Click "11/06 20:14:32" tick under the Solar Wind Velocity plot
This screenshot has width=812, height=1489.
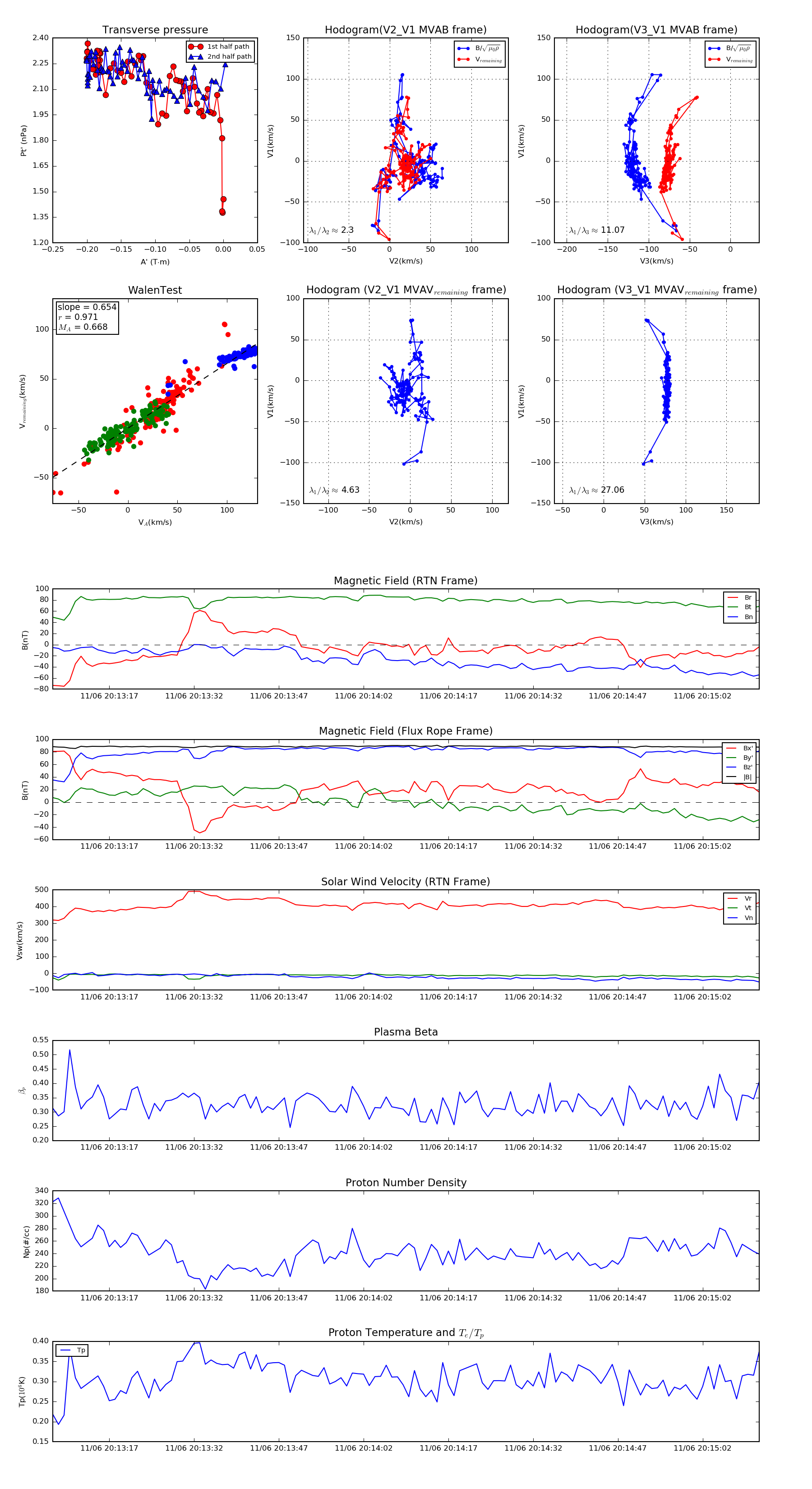pyautogui.click(x=533, y=997)
